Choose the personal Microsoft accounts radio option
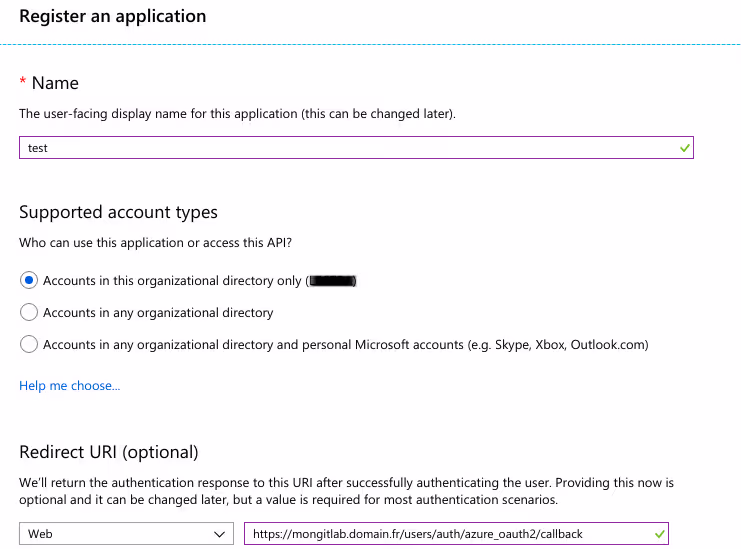Image resolution: width=741 pixels, height=549 pixels. click(29, 345)
